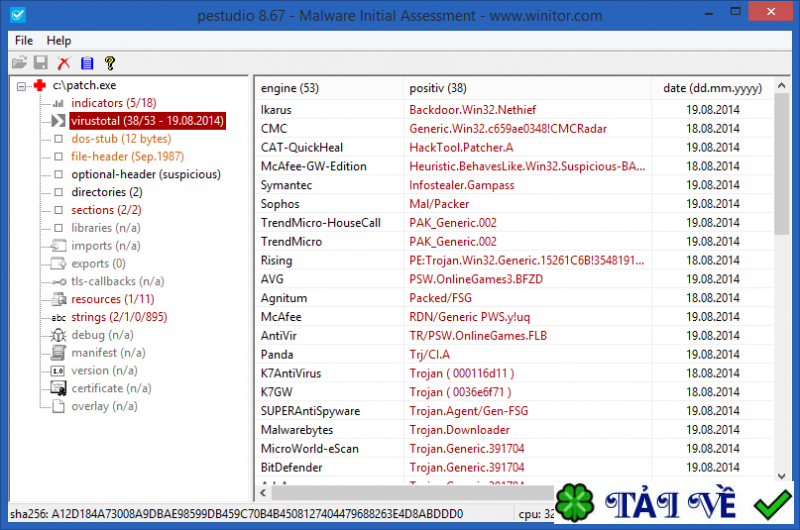
Task: Select the McAfee-GW-Edition engine row
Action: 514,166
